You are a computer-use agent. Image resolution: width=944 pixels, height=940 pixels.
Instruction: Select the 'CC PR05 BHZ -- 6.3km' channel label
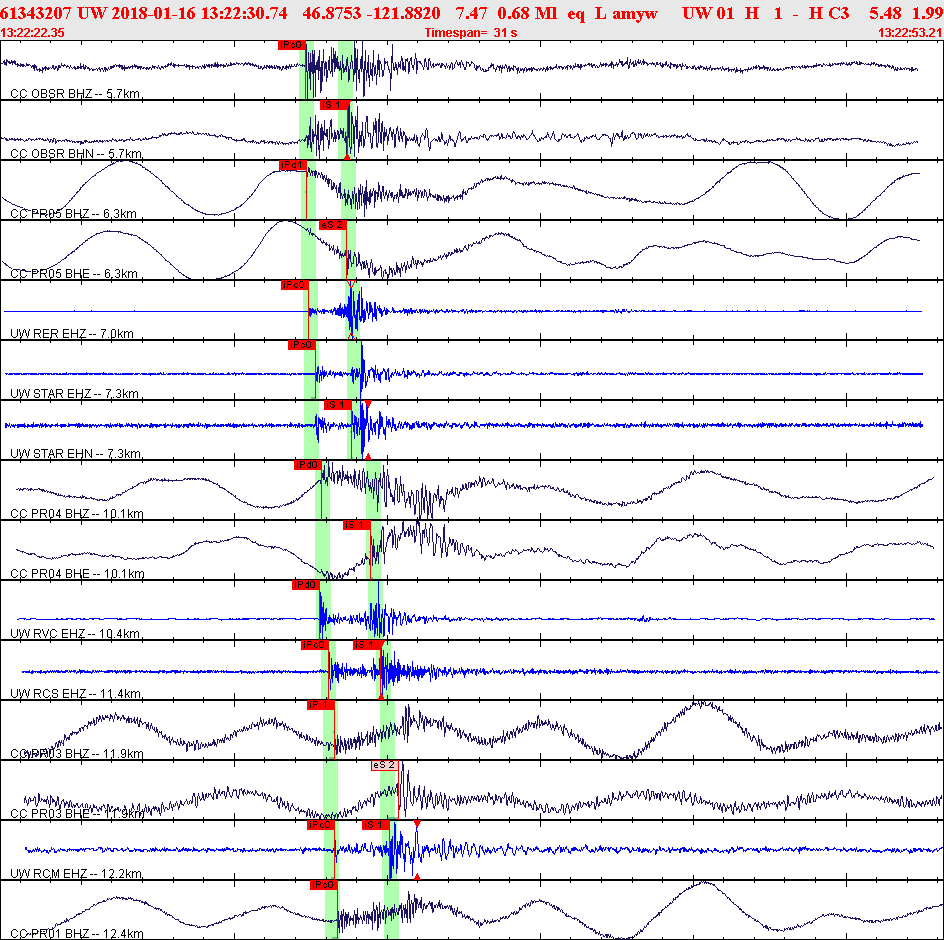tap(73, 214)
